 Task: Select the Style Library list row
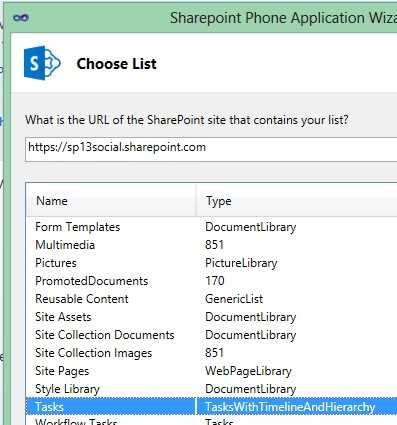tap(211, 389)
